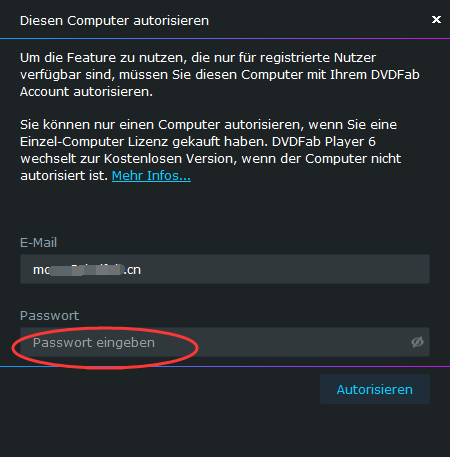Focus the Passwort eingeben field
Viewport: 450px width, 457px height.
click(225, 342)
